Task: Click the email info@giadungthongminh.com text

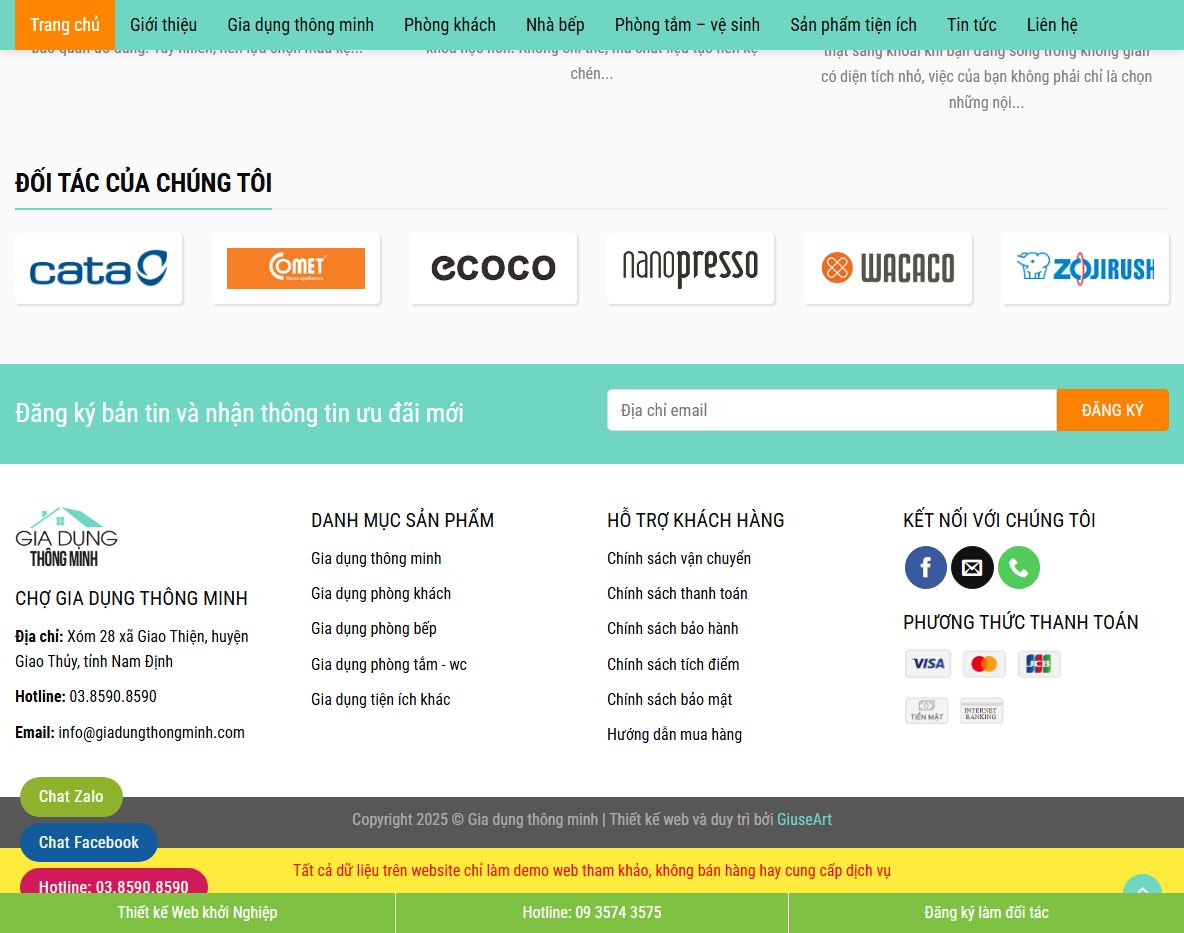Action: coord(151,732)
